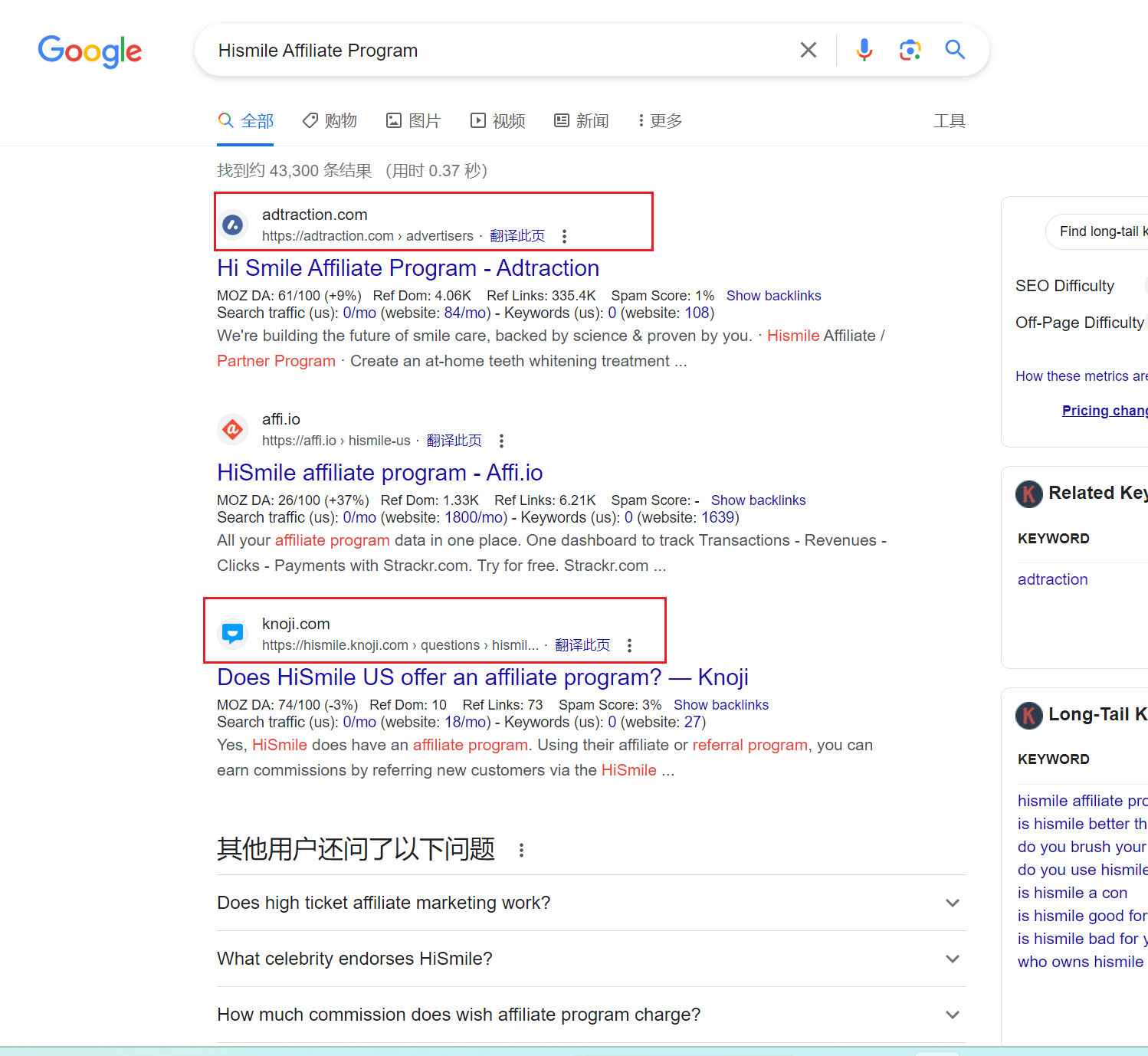1148x1056 pixels.
Task: Click the affi.io site favicon
Action: click(233, 430)
